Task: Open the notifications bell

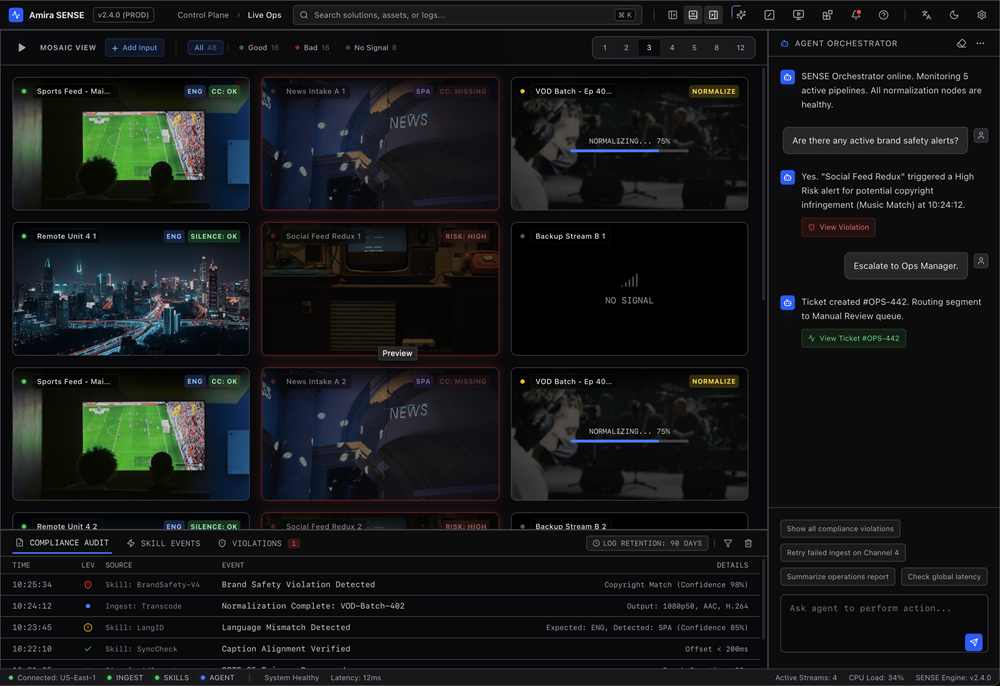Action: [x=855, y=15]
